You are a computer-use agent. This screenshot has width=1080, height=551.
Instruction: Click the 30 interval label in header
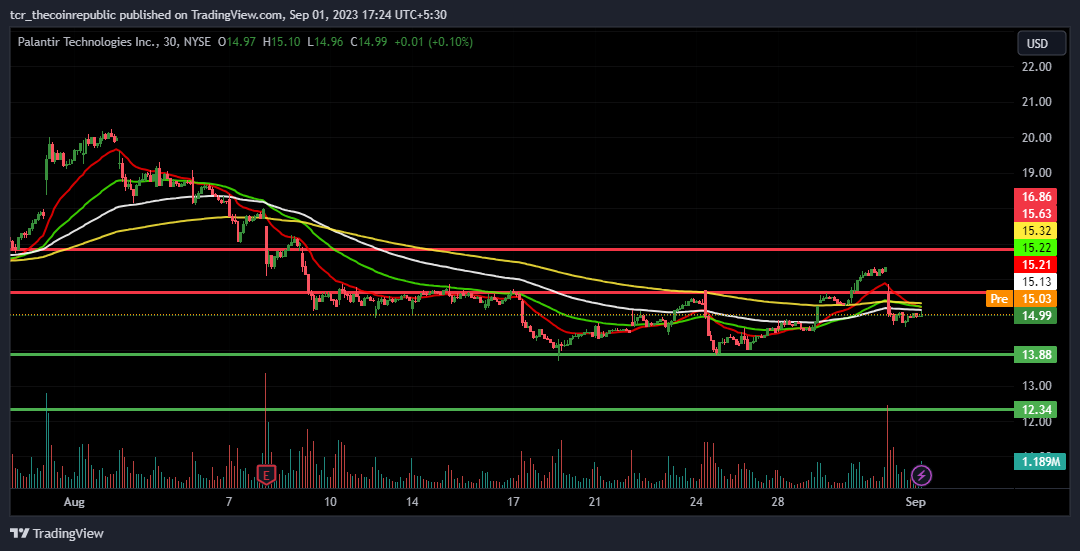point(169,42)
